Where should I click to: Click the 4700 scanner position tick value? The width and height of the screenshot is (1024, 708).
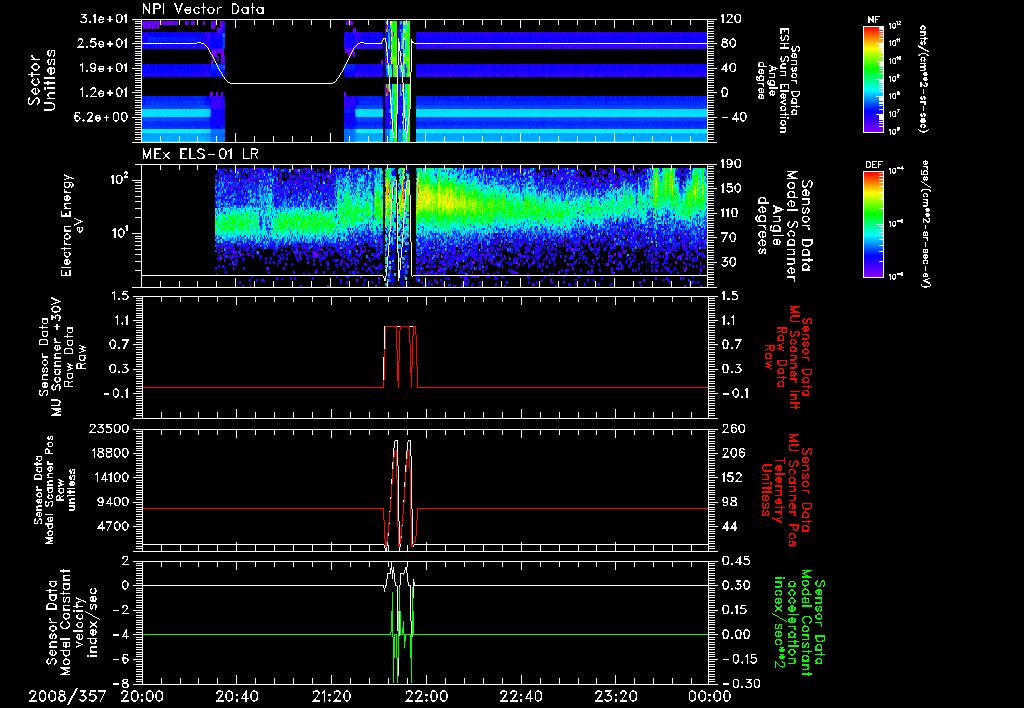[x=113, y=526]
